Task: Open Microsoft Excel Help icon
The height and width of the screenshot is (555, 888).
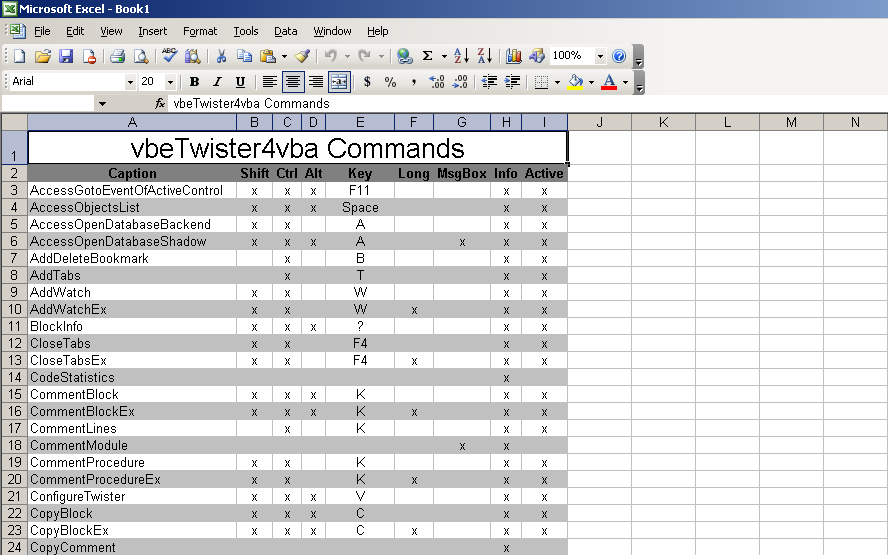Action: tap(619, 56)
